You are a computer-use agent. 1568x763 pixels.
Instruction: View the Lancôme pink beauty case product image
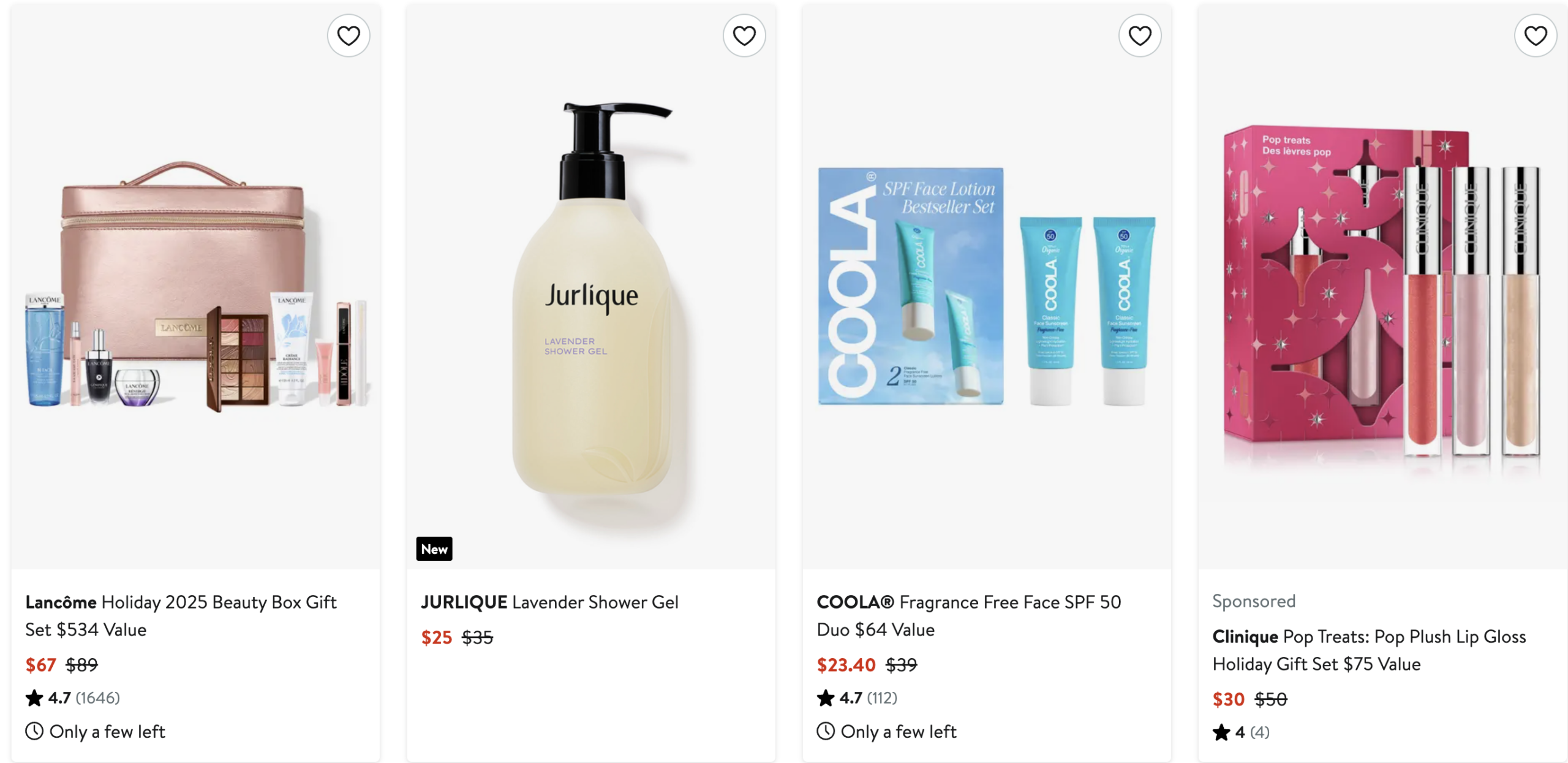[195, 287]
